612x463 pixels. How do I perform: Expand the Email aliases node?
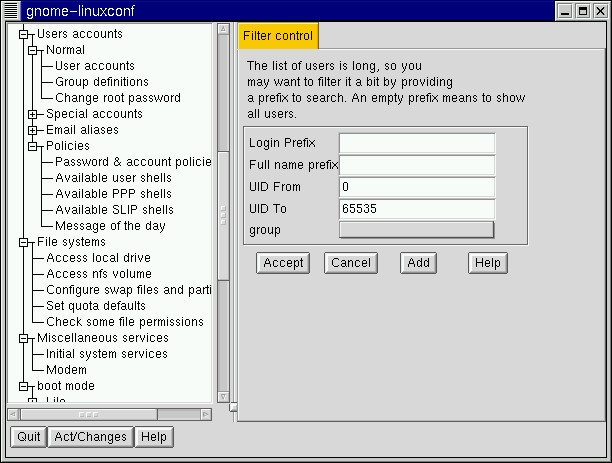click(x=32, y=130)
